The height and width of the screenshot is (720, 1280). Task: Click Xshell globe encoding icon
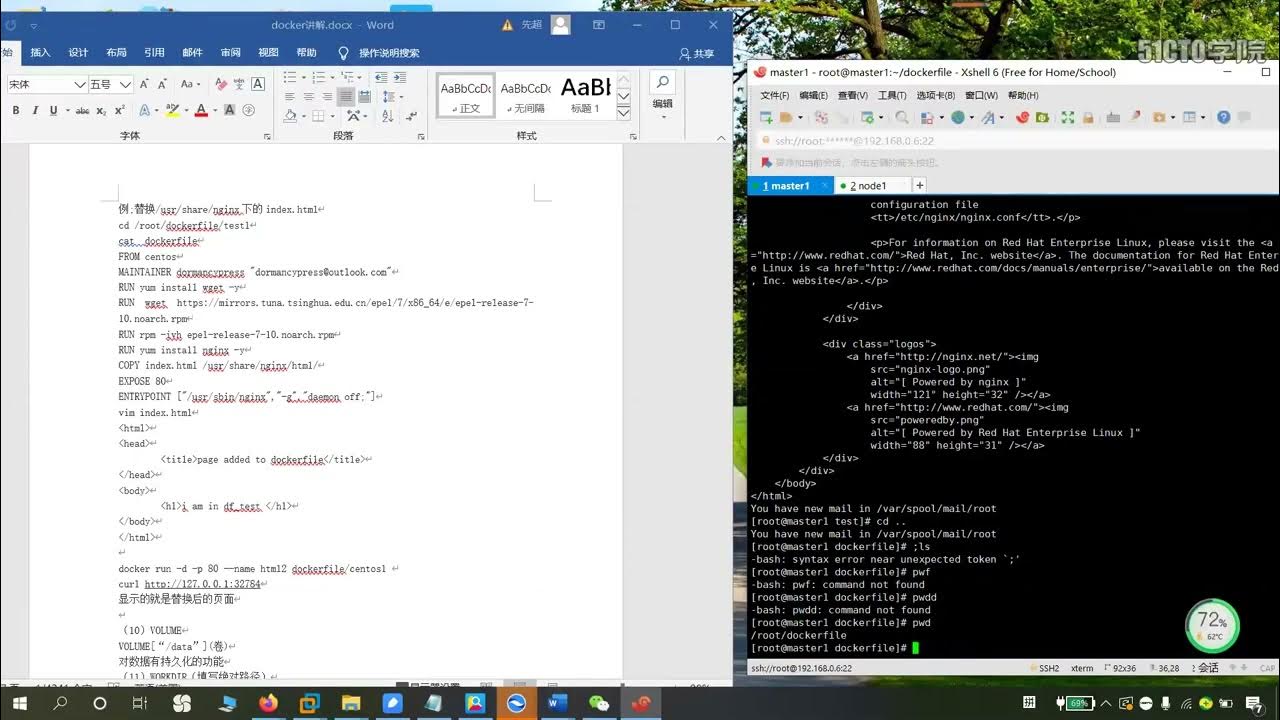958,117
